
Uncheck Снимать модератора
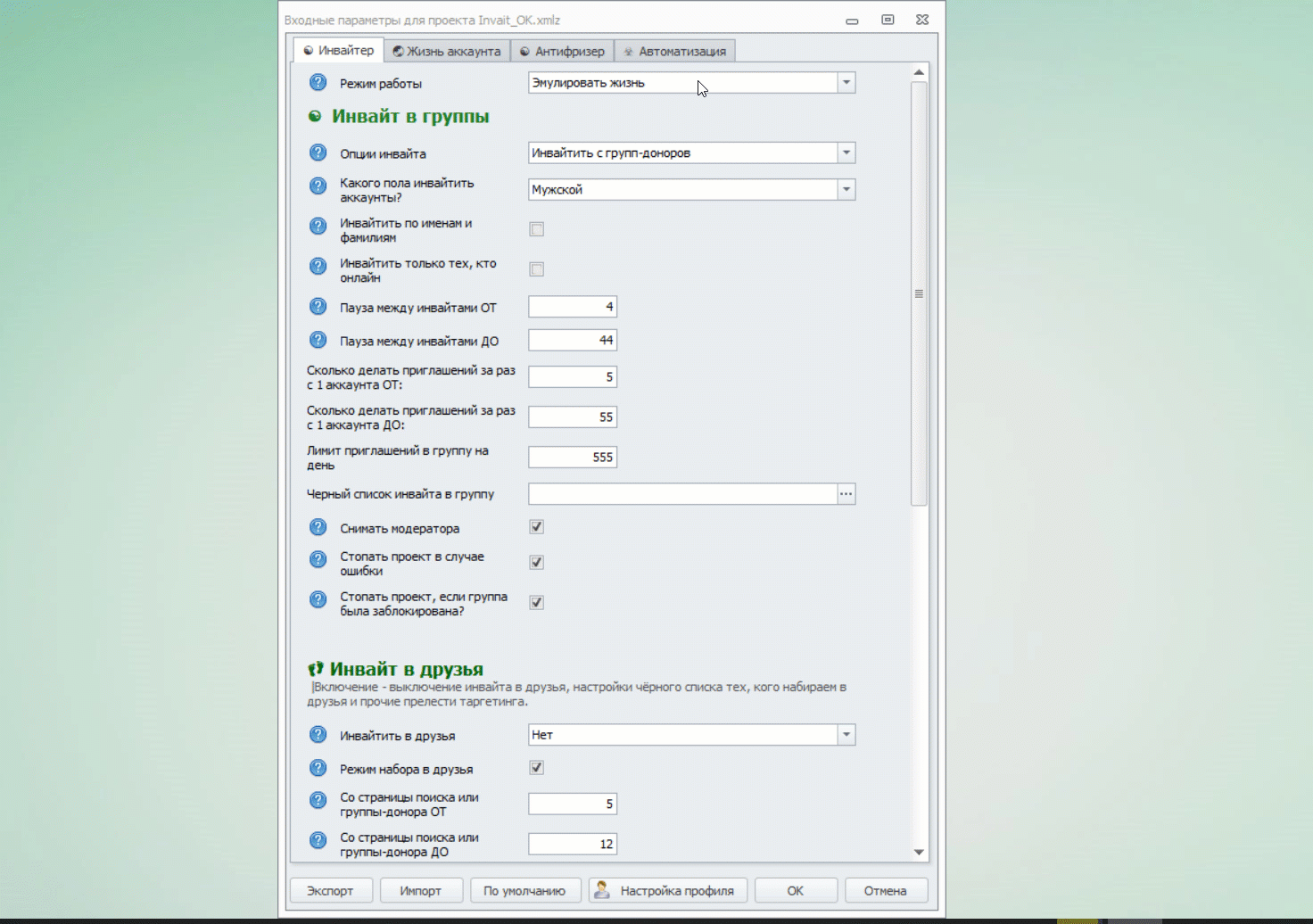537,527
